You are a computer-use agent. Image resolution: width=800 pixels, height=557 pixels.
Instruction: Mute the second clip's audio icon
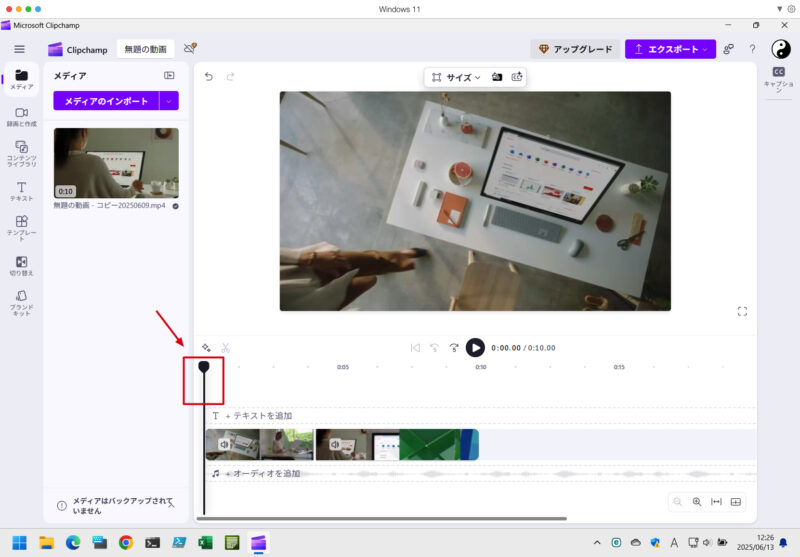[x=335, y=444]
